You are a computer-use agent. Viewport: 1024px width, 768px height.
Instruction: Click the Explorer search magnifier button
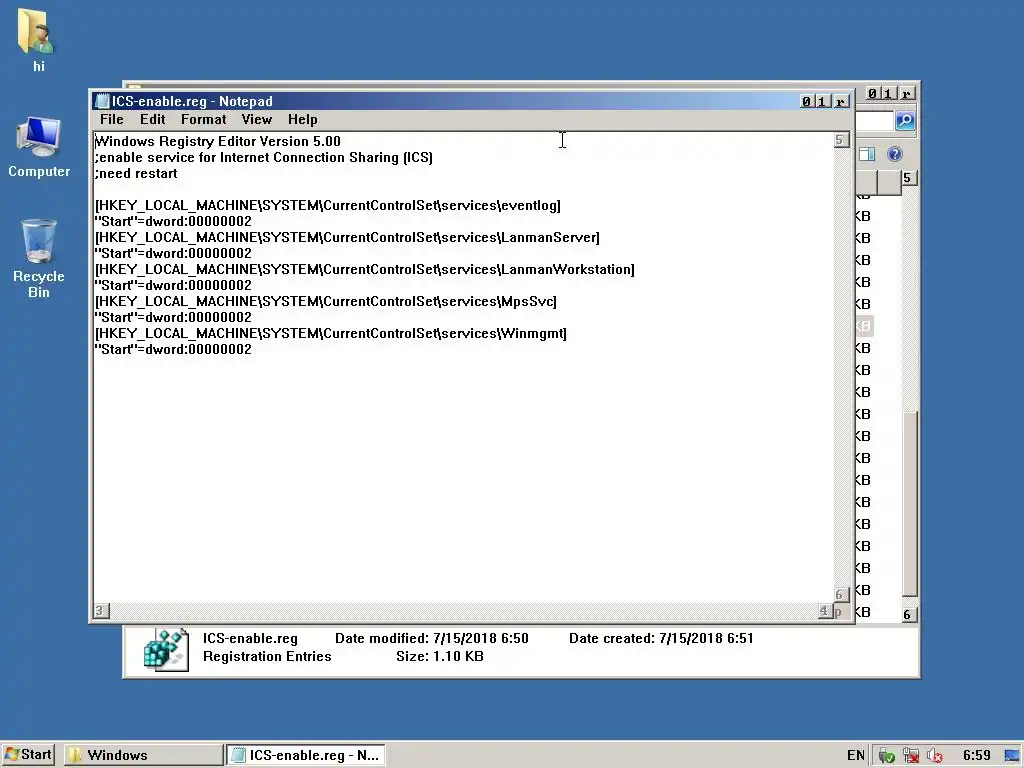[905, 121]
